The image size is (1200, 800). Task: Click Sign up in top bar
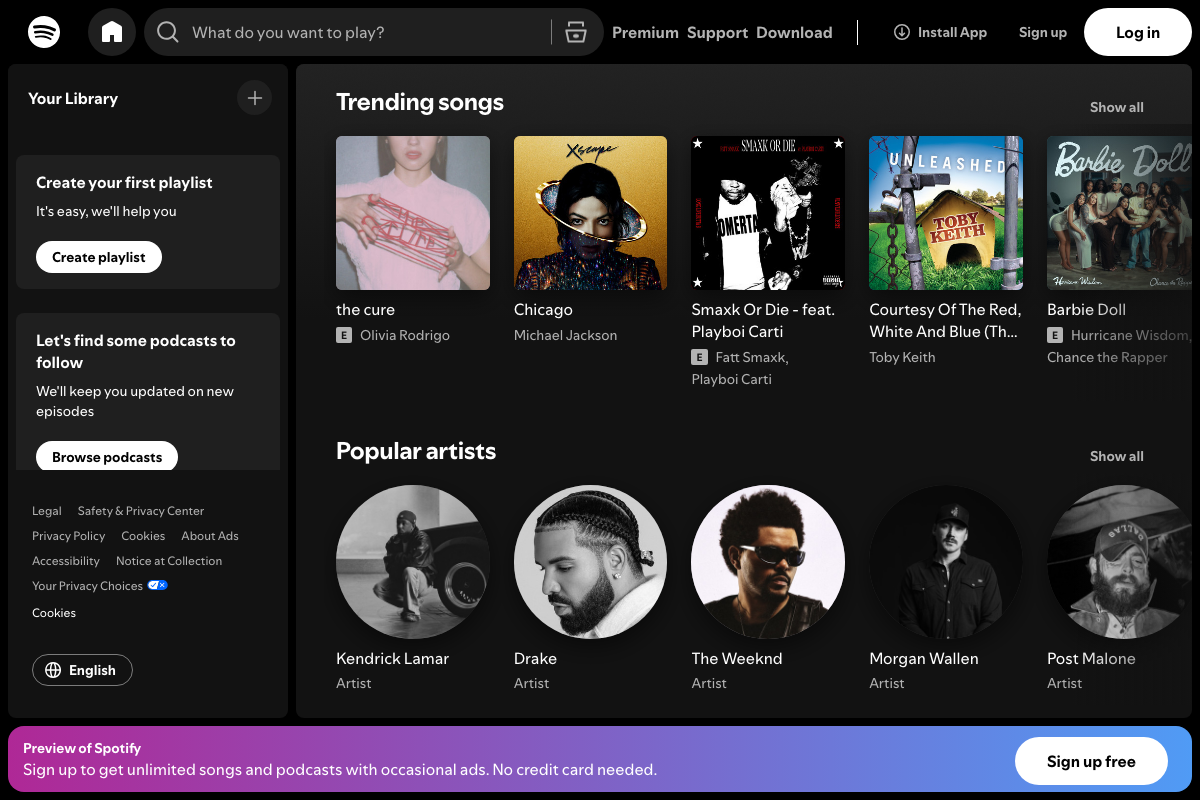coord(1043,32)
